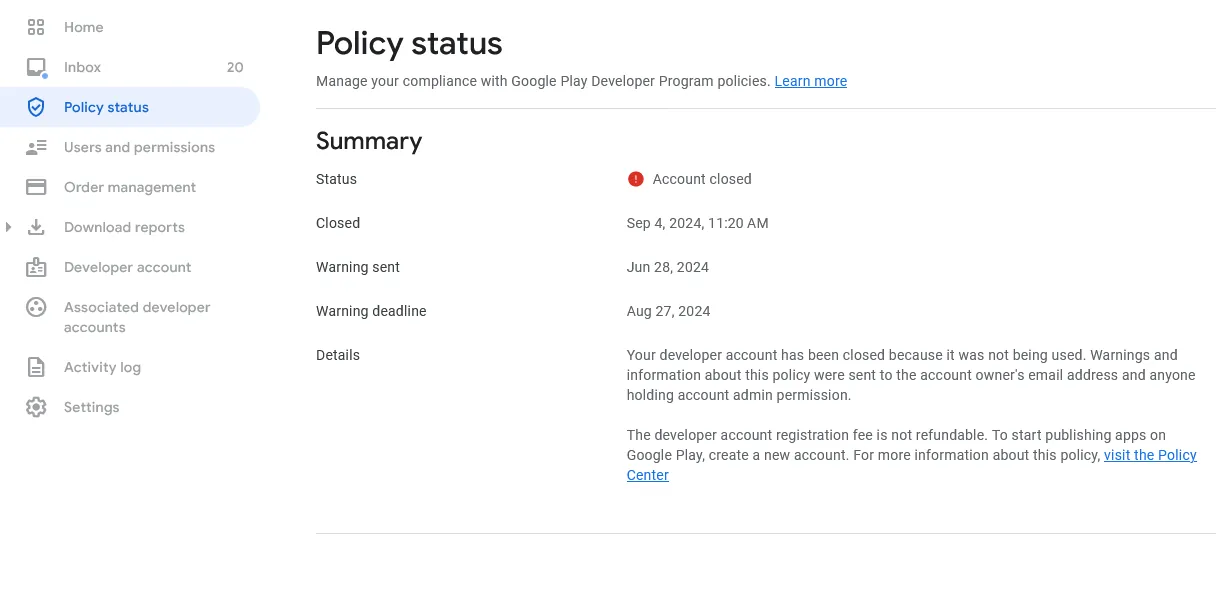This screenshot has height=616, width=1216.
Task: Open the Inbox via its icon
Action: [x=36, y=67]
